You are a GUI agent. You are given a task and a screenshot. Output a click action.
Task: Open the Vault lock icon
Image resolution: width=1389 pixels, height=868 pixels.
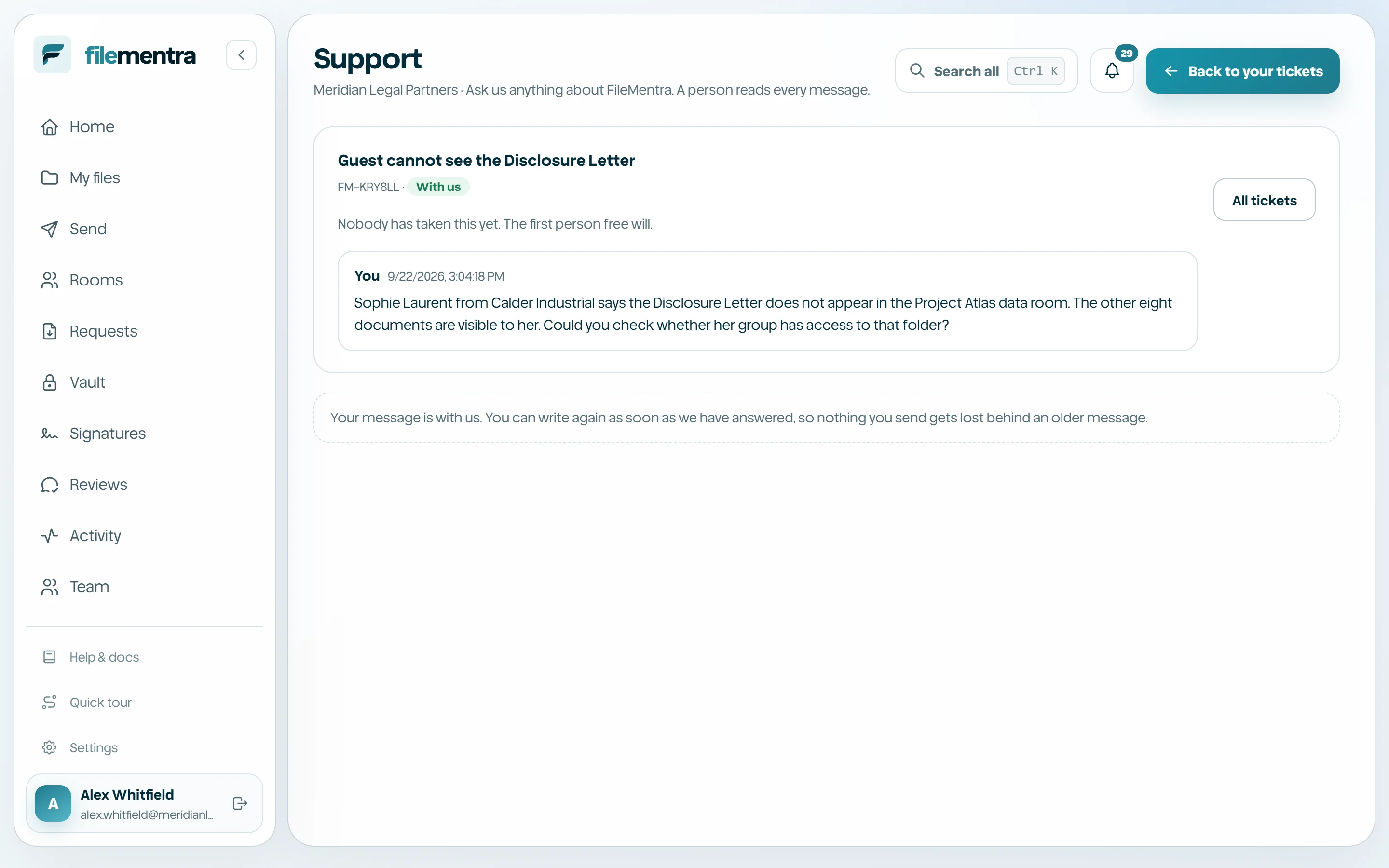pos(50,382)
